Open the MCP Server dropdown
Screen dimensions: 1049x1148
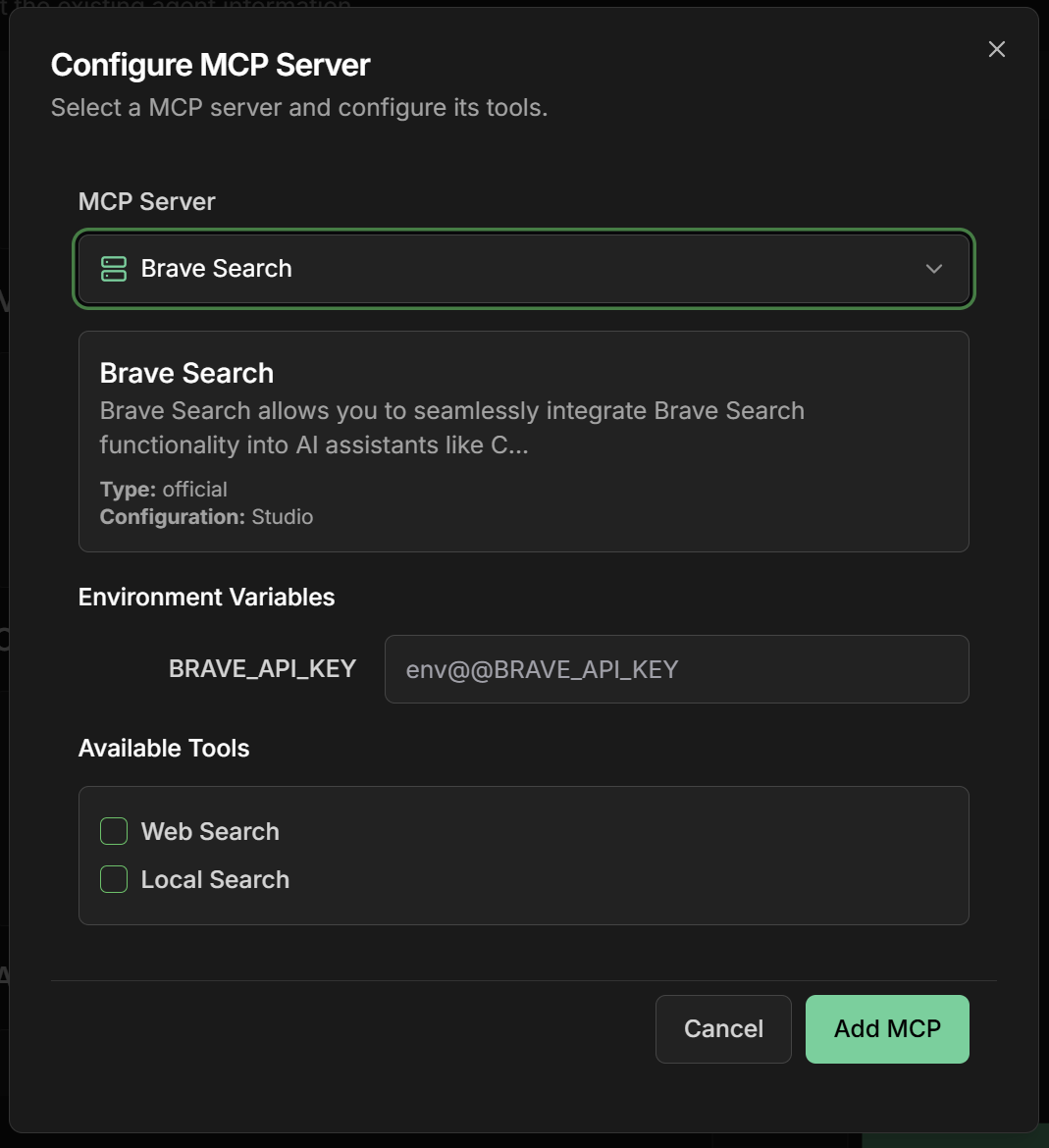(523, 268)
